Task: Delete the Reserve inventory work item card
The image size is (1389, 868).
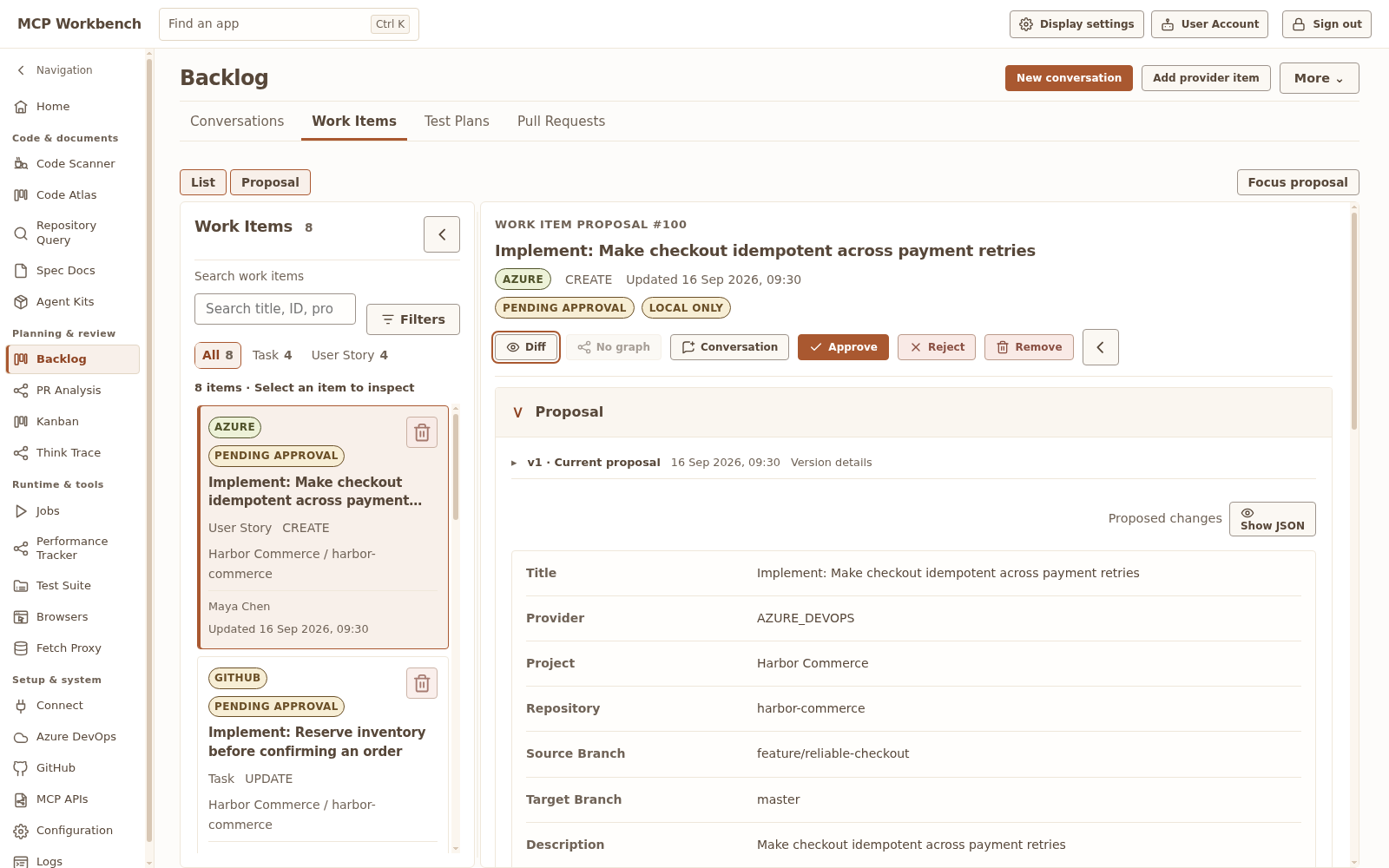Action: (422, 683)
